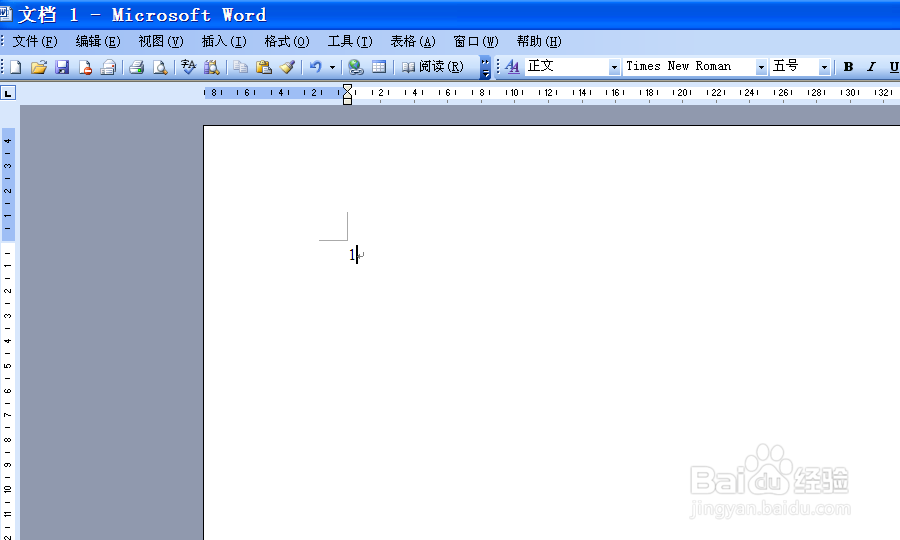Click the tab stop type selector on ruler

click(x=8, y=93)
